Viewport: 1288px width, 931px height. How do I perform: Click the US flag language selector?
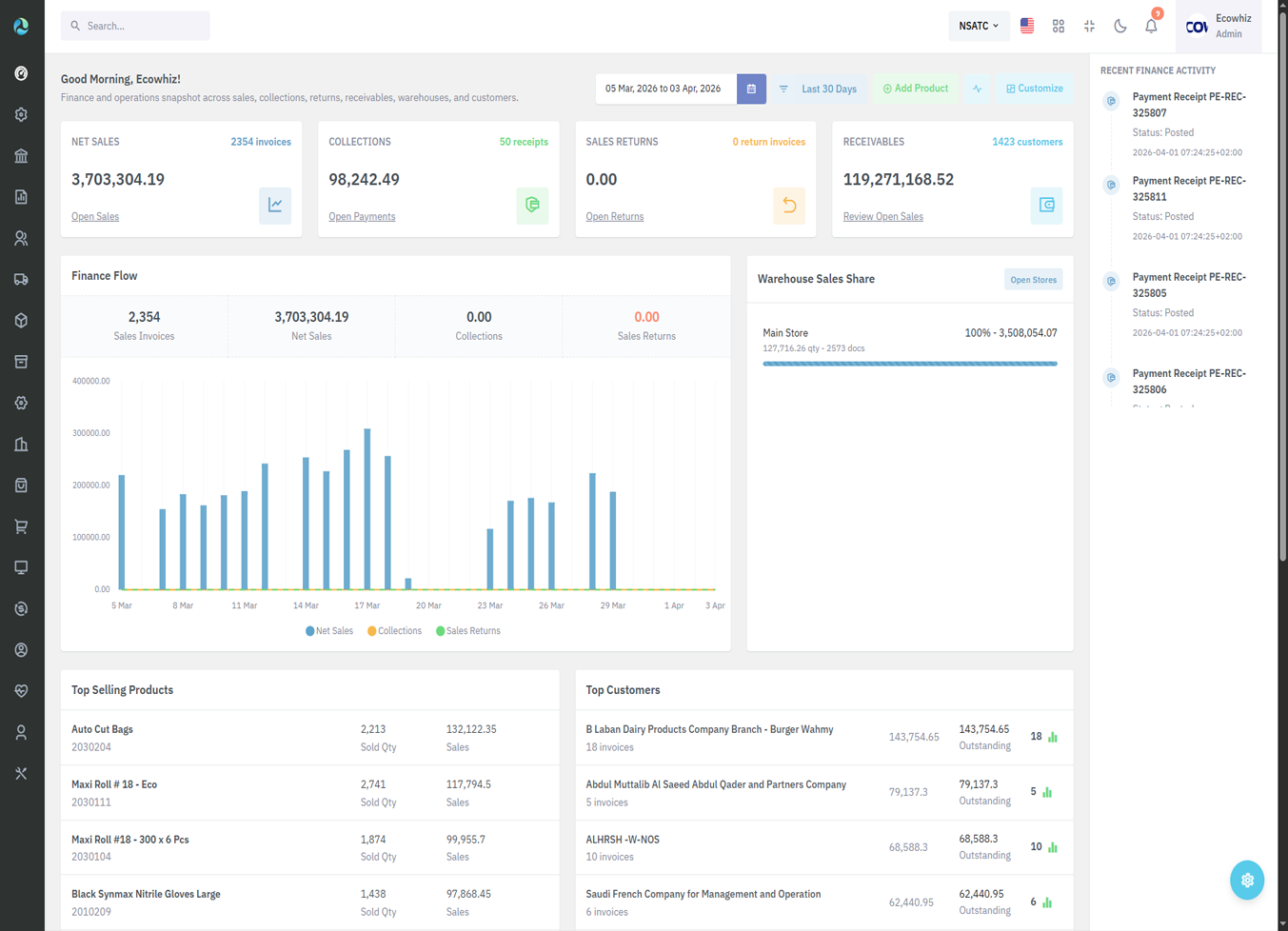coord(1027,26)
